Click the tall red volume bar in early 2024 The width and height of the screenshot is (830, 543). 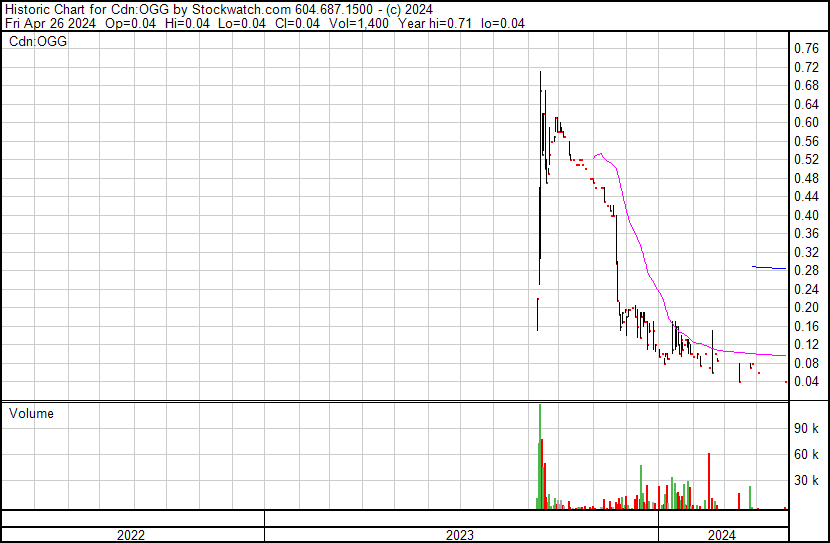pyautogui.click(x=709, y=482)
